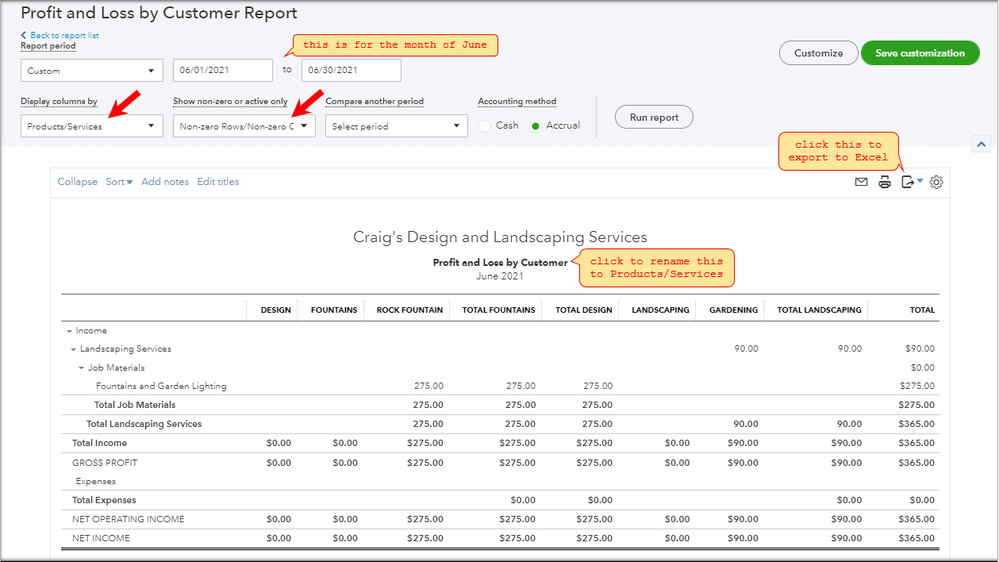Click Back to report list link
This screenshot has width=999, height=562.
click(x=64, y=35)
